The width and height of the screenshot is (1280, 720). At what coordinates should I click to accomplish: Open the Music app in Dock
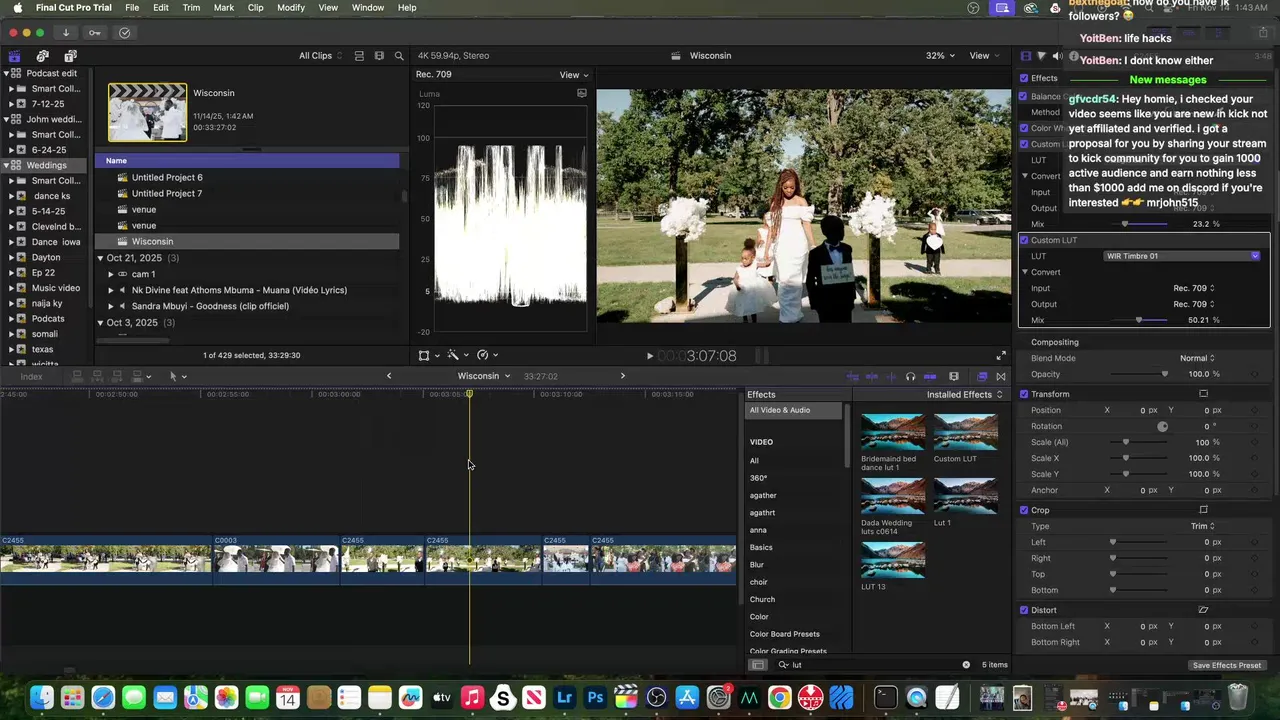pos(473,697)
